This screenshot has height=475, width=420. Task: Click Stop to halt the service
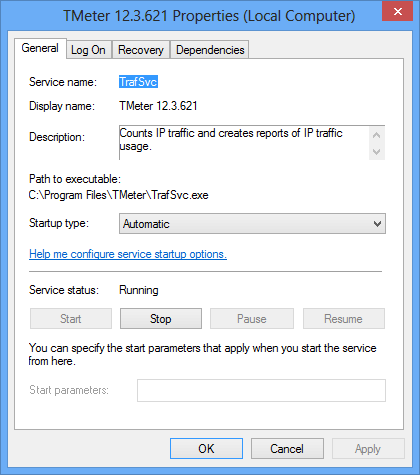pos(161,319)
